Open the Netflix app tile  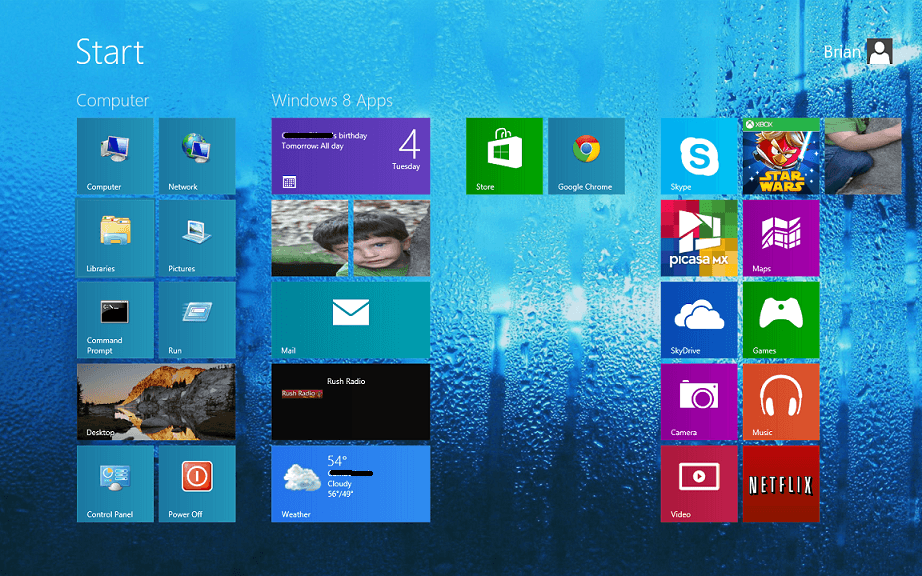pyautogui.click(x=780, y=484)
